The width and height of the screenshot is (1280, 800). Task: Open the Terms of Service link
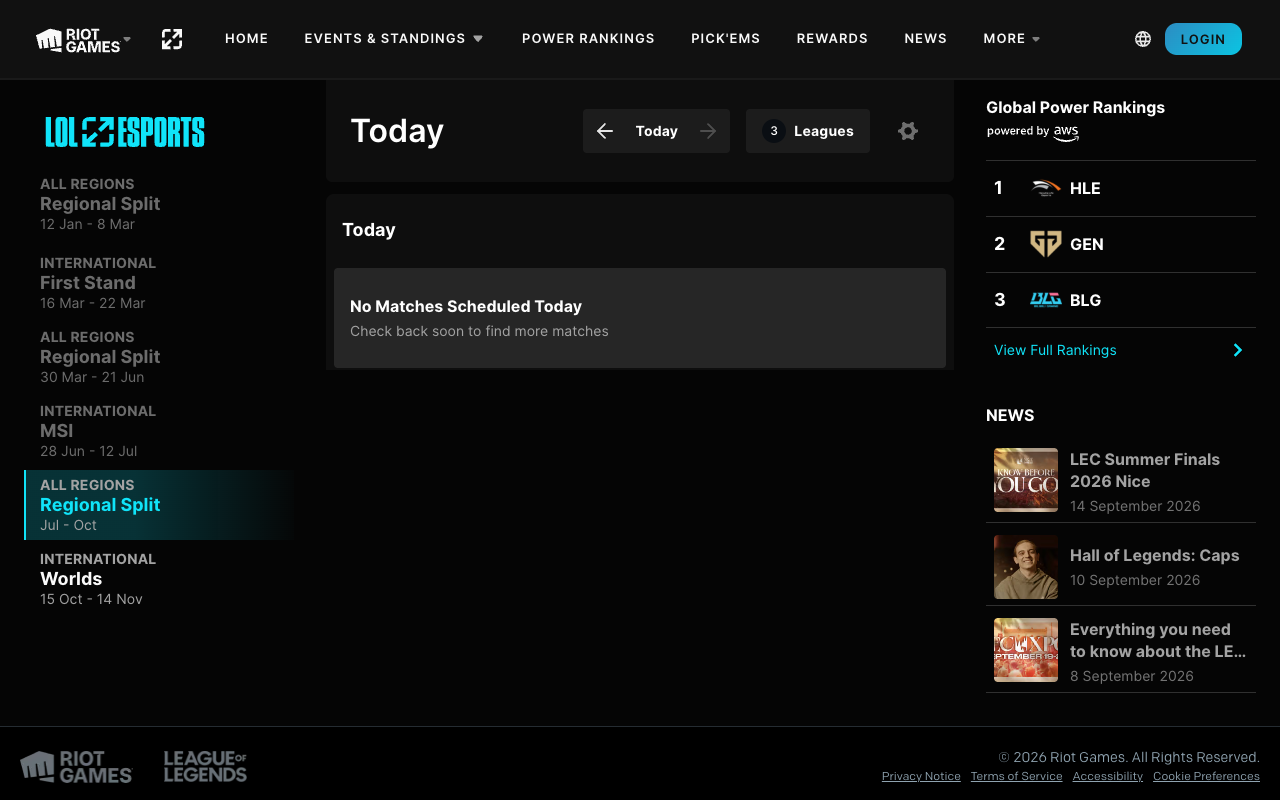(1016, 776)
